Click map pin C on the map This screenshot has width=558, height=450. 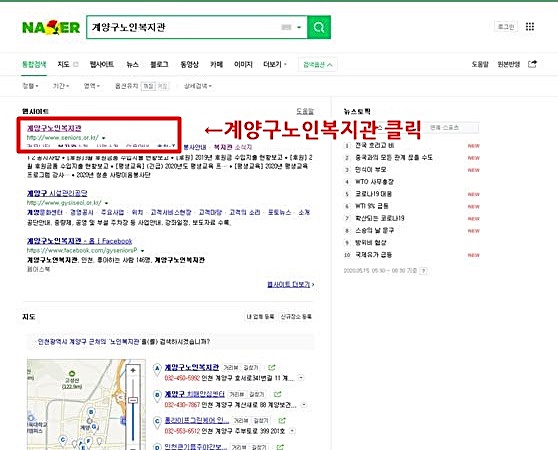63,440
